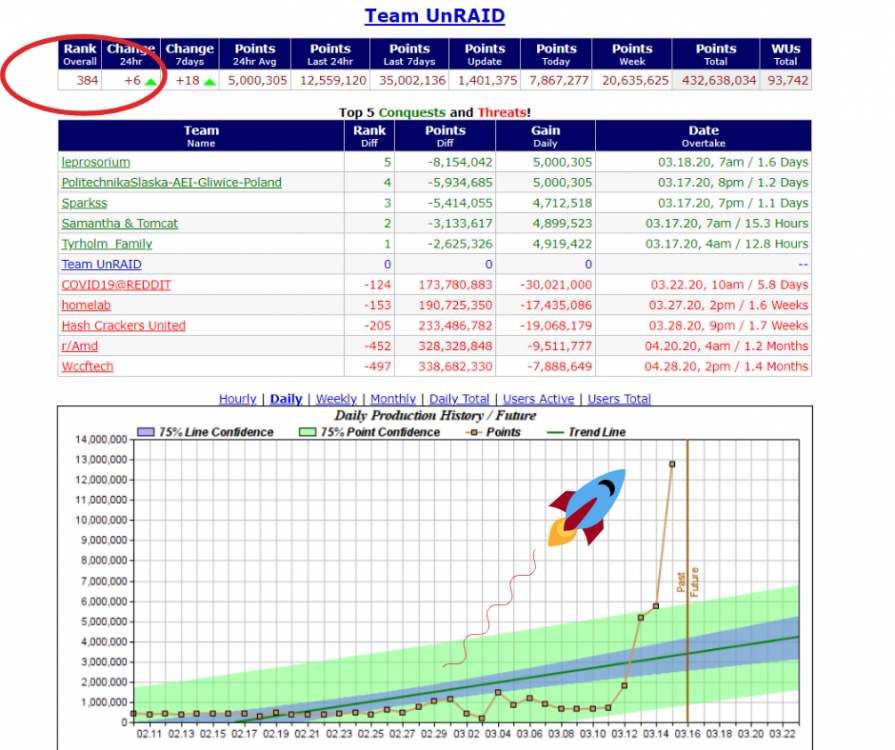
Task: Open the Wccftech team link
Action: tap(87, 366)
